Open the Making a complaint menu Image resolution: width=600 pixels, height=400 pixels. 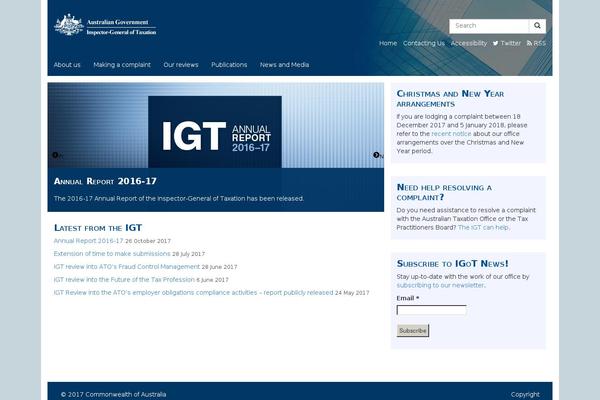[122, 65]
